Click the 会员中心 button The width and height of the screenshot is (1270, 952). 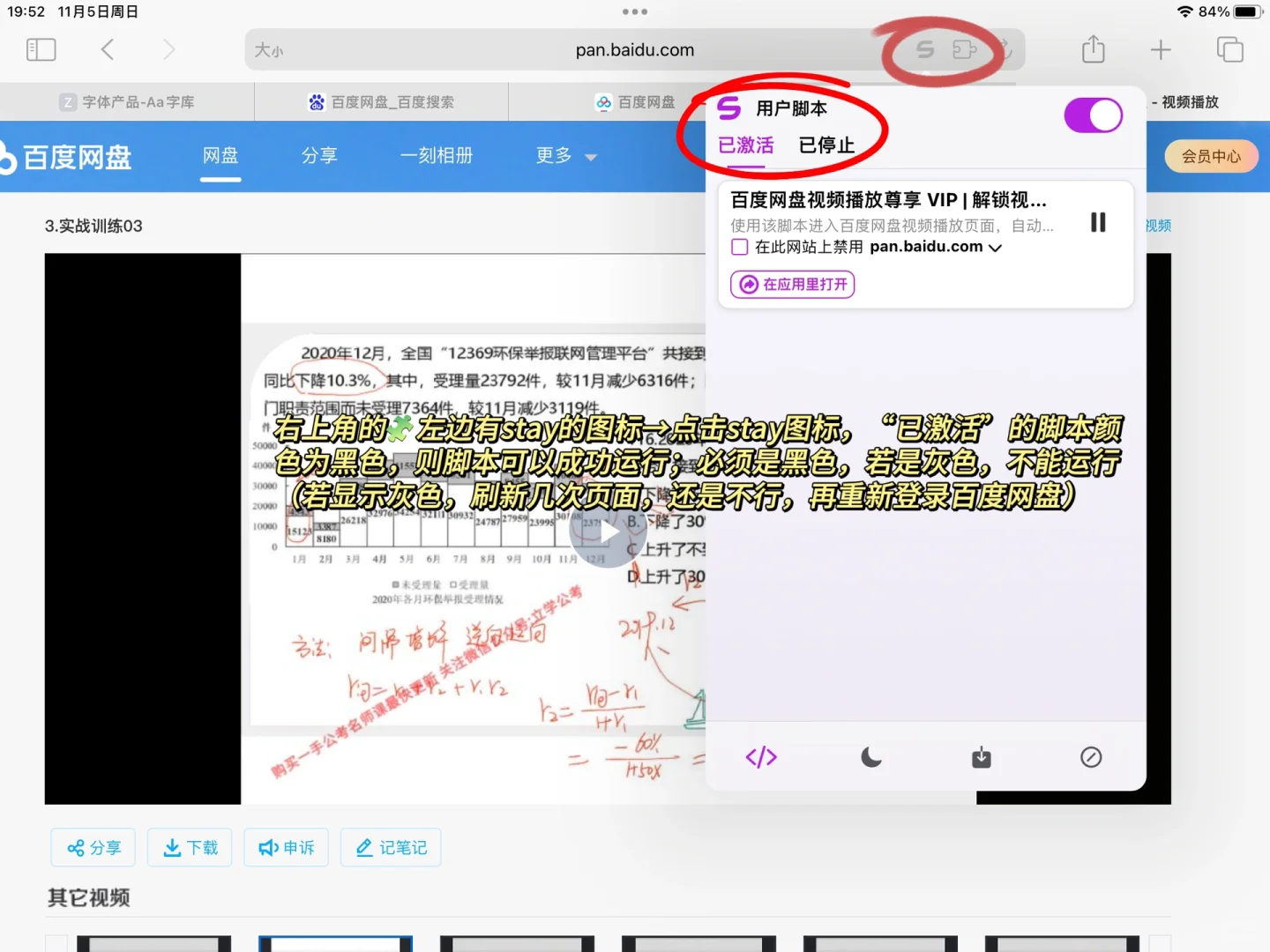point(1211,156)
